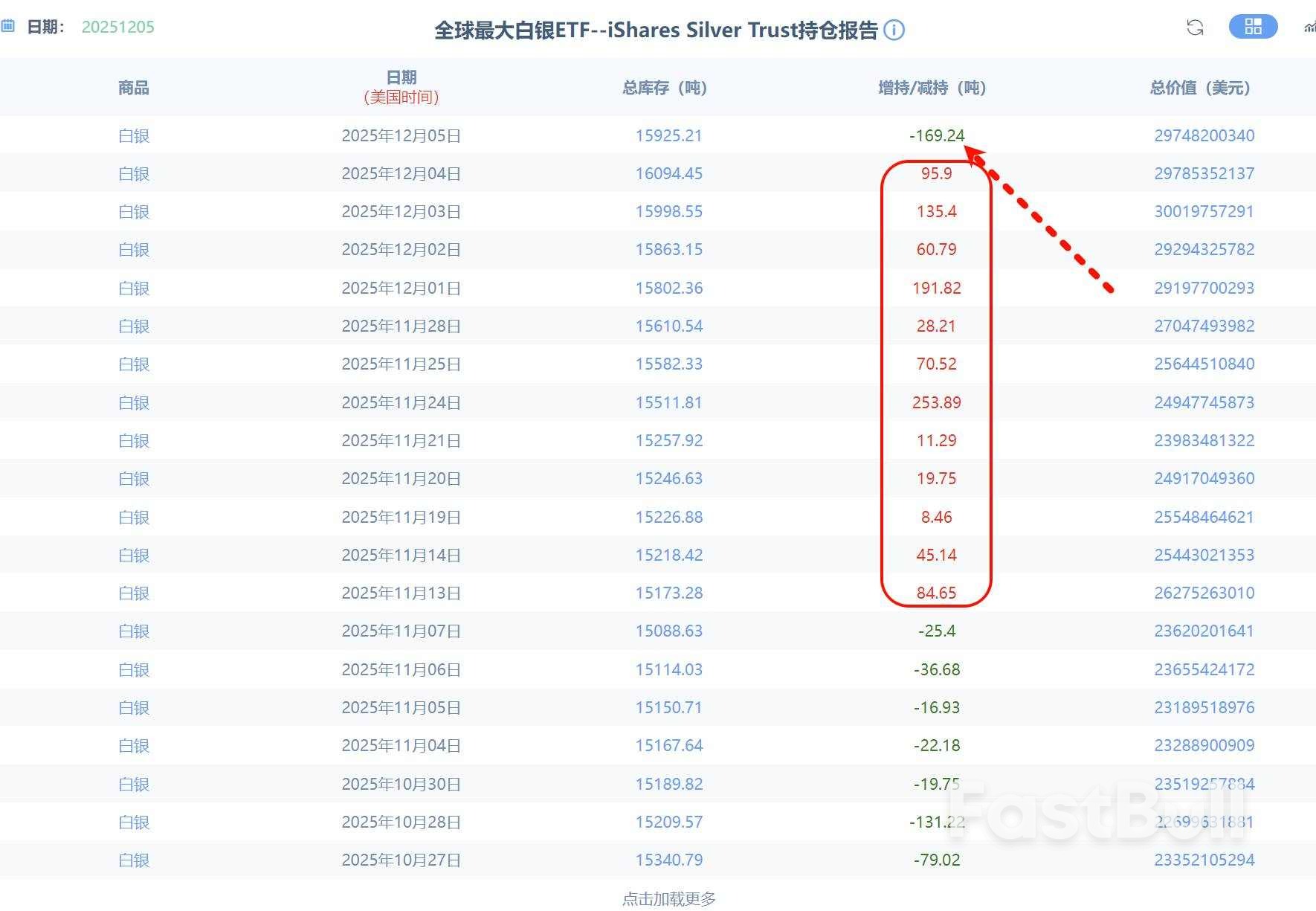Toggle the chart icon to show trend view

(x=1311, y=28)
